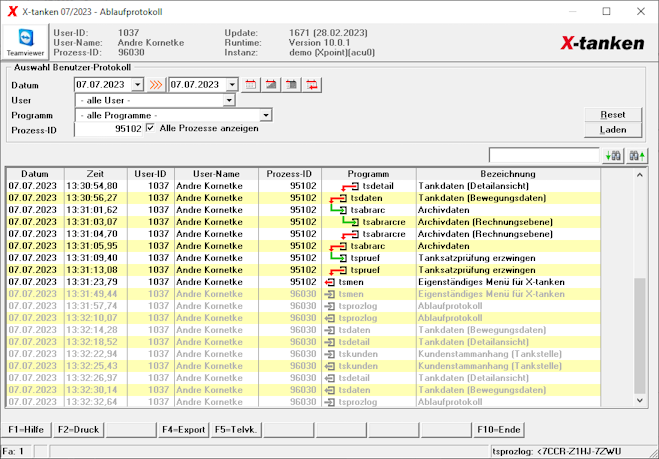The image size is (659, 459).
Task: Click grey icon beside tsprozlog at 13:31:57,74
Action: click(x=330, y=306)
